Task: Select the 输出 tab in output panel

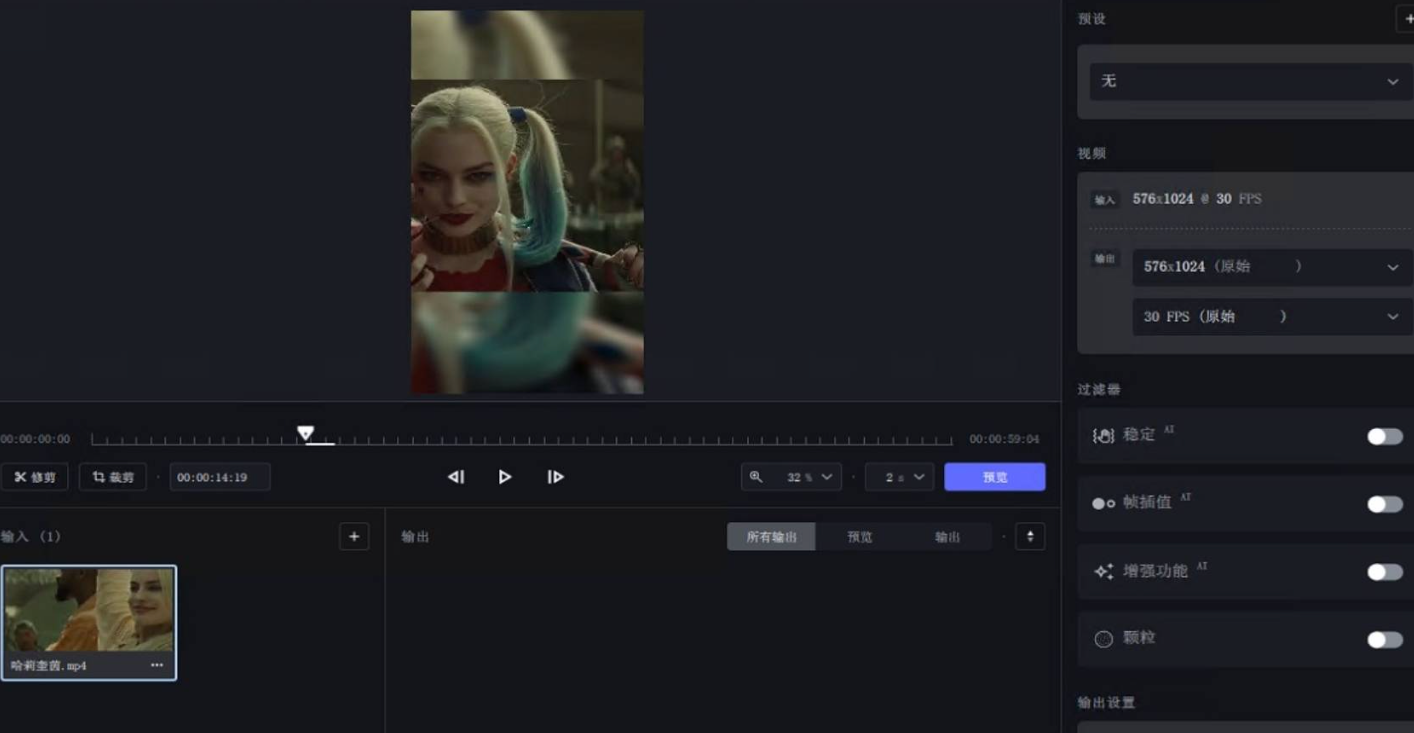Action: [x=948, y=537]
